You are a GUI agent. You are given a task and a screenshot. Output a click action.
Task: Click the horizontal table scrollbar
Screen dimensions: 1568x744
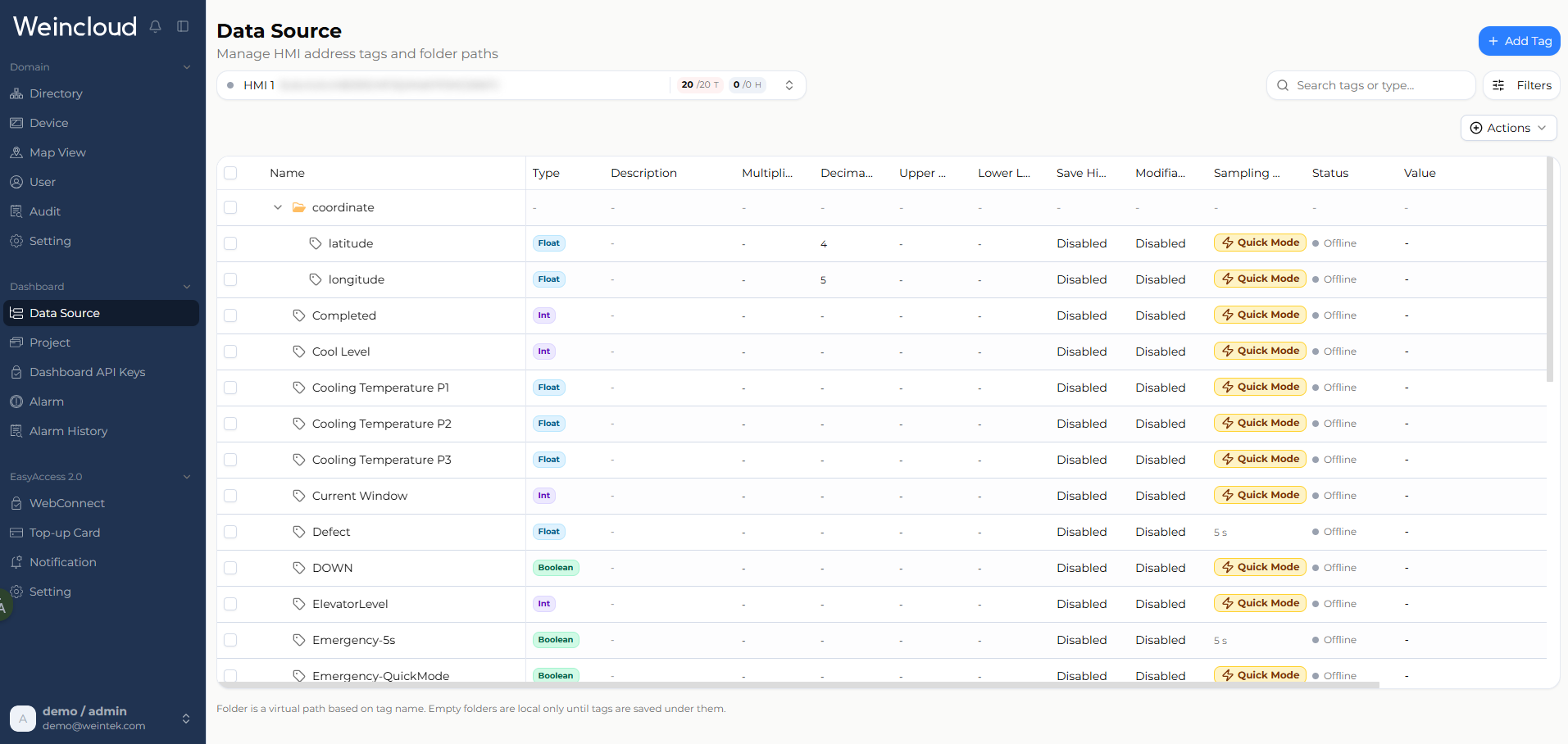click(x=798, y=684)
